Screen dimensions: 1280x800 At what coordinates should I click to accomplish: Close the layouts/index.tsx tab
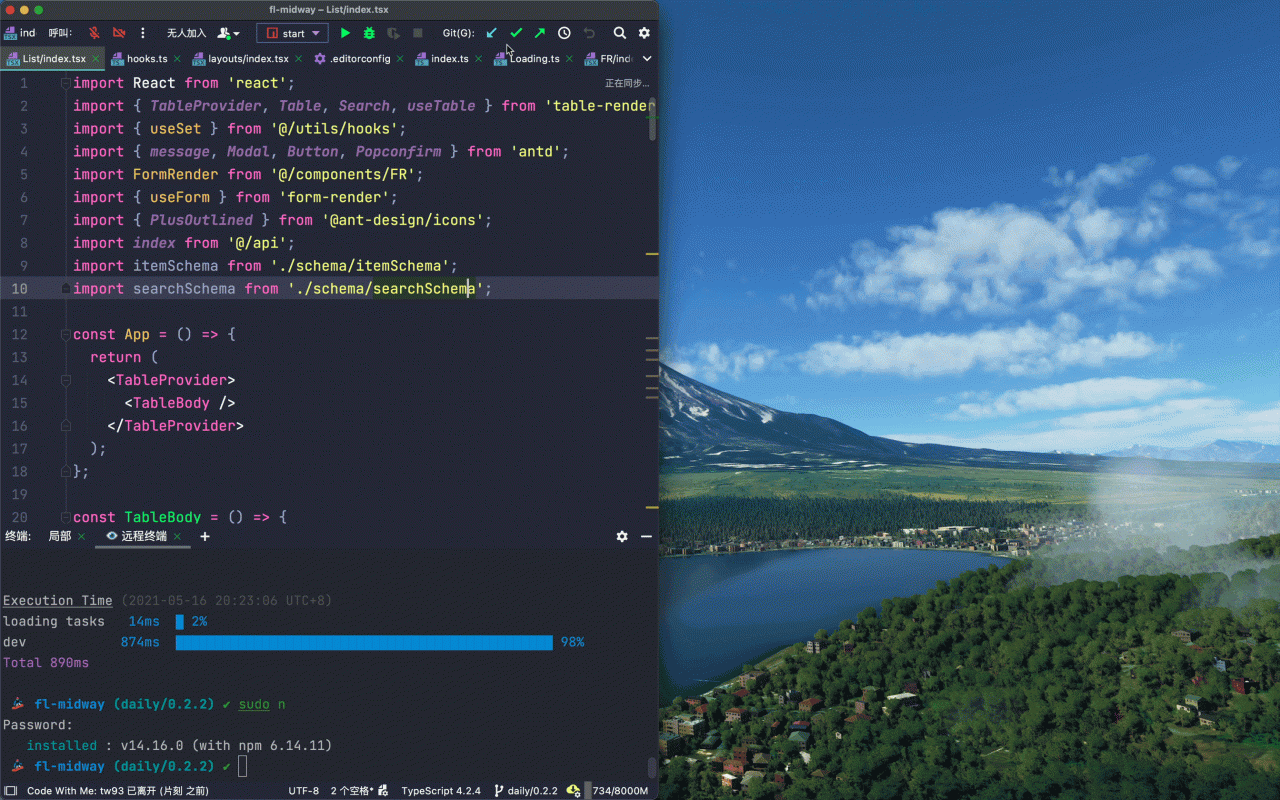300,59
